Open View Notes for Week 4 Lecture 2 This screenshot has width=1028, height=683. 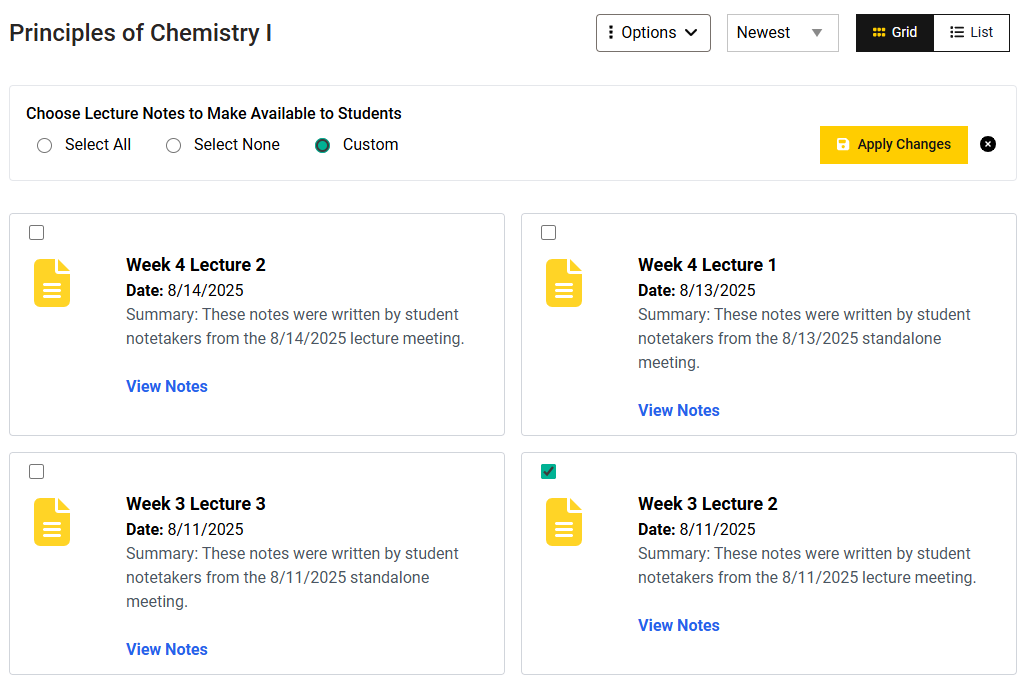(x=167, y=387)
